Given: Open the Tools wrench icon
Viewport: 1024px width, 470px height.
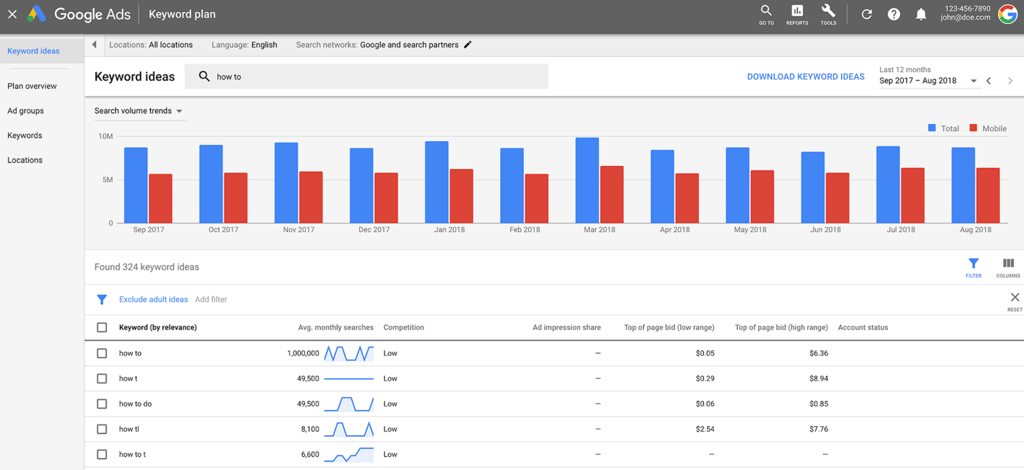Looking at the screenshot, I should [x=828, y=14].
